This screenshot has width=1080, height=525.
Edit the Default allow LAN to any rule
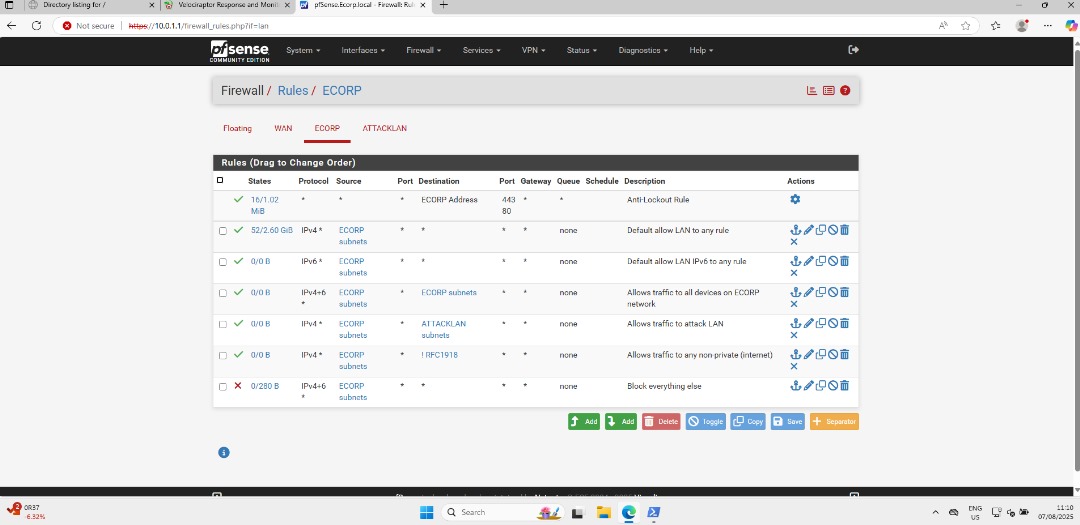[809, 230]
